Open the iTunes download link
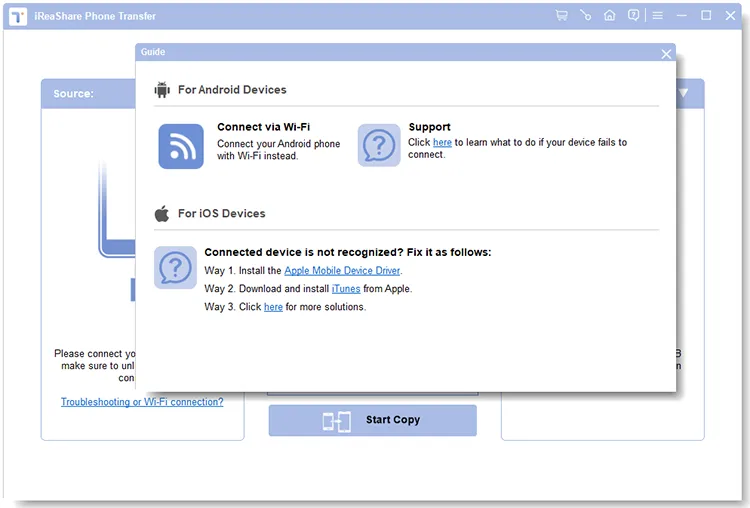 coord(346,289)
